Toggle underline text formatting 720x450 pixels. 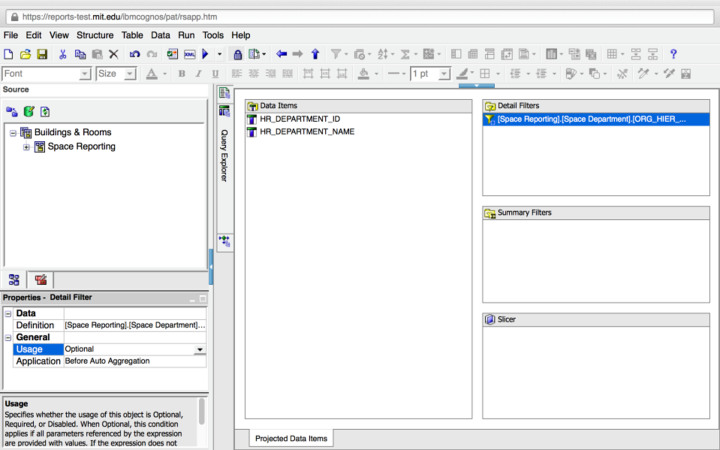(214, 74)
